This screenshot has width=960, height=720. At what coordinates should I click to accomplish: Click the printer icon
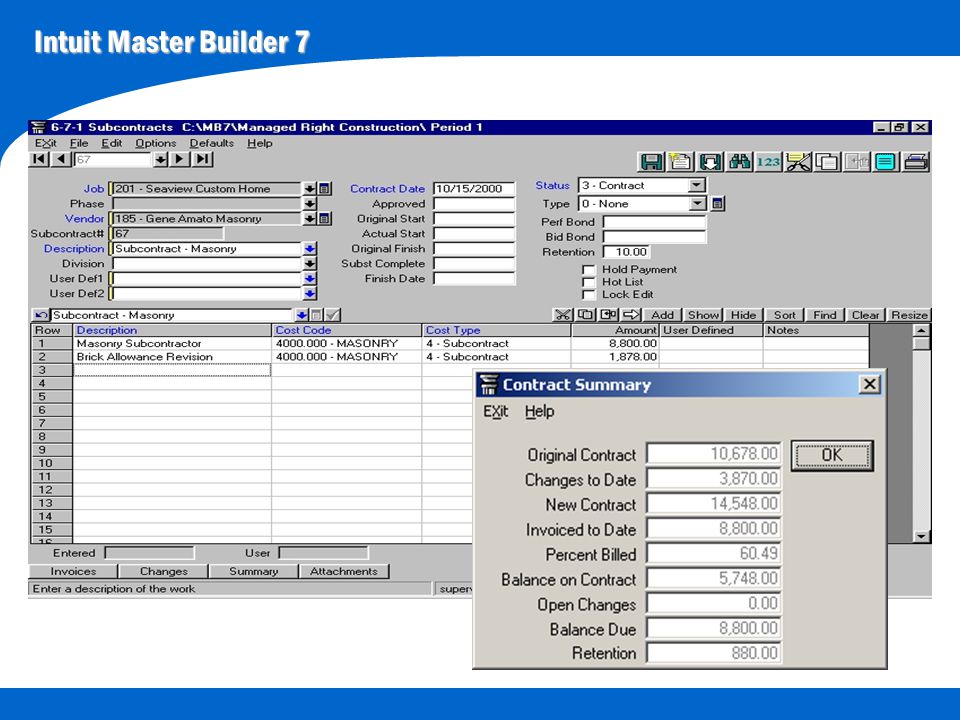[x=916, y=162]
